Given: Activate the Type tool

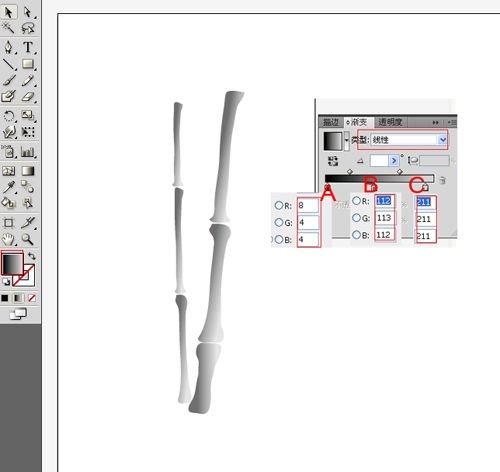Looking at the screenshot, I should (x=28, y=47).
